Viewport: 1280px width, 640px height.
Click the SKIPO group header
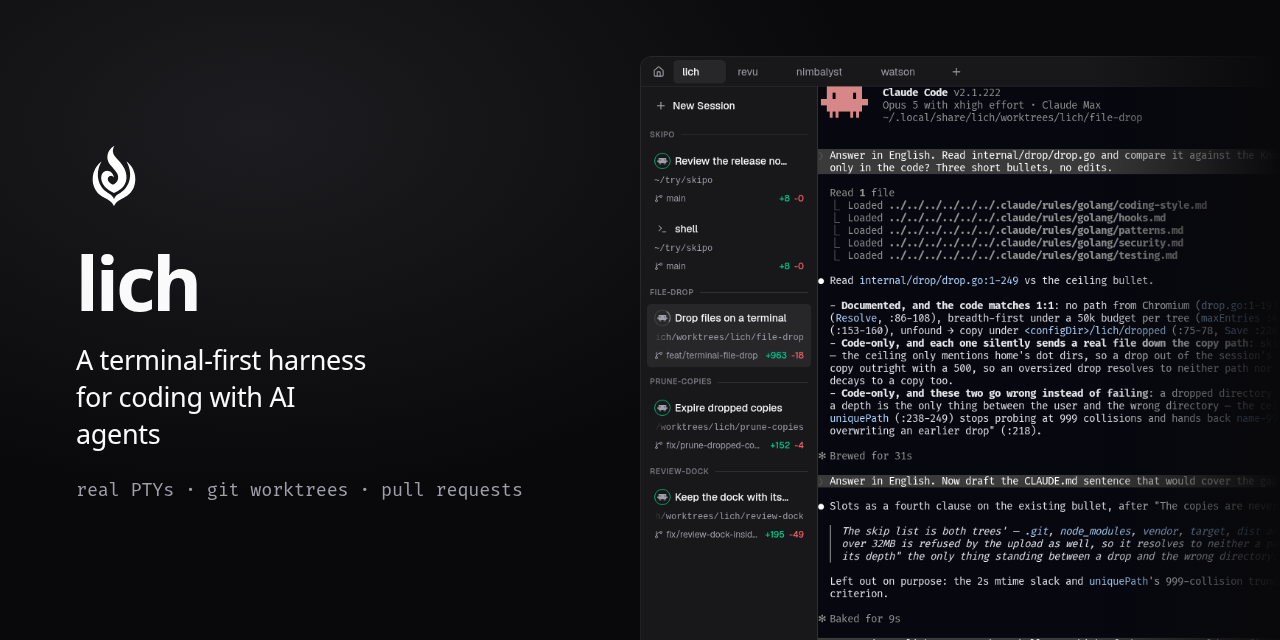point(662,134)
